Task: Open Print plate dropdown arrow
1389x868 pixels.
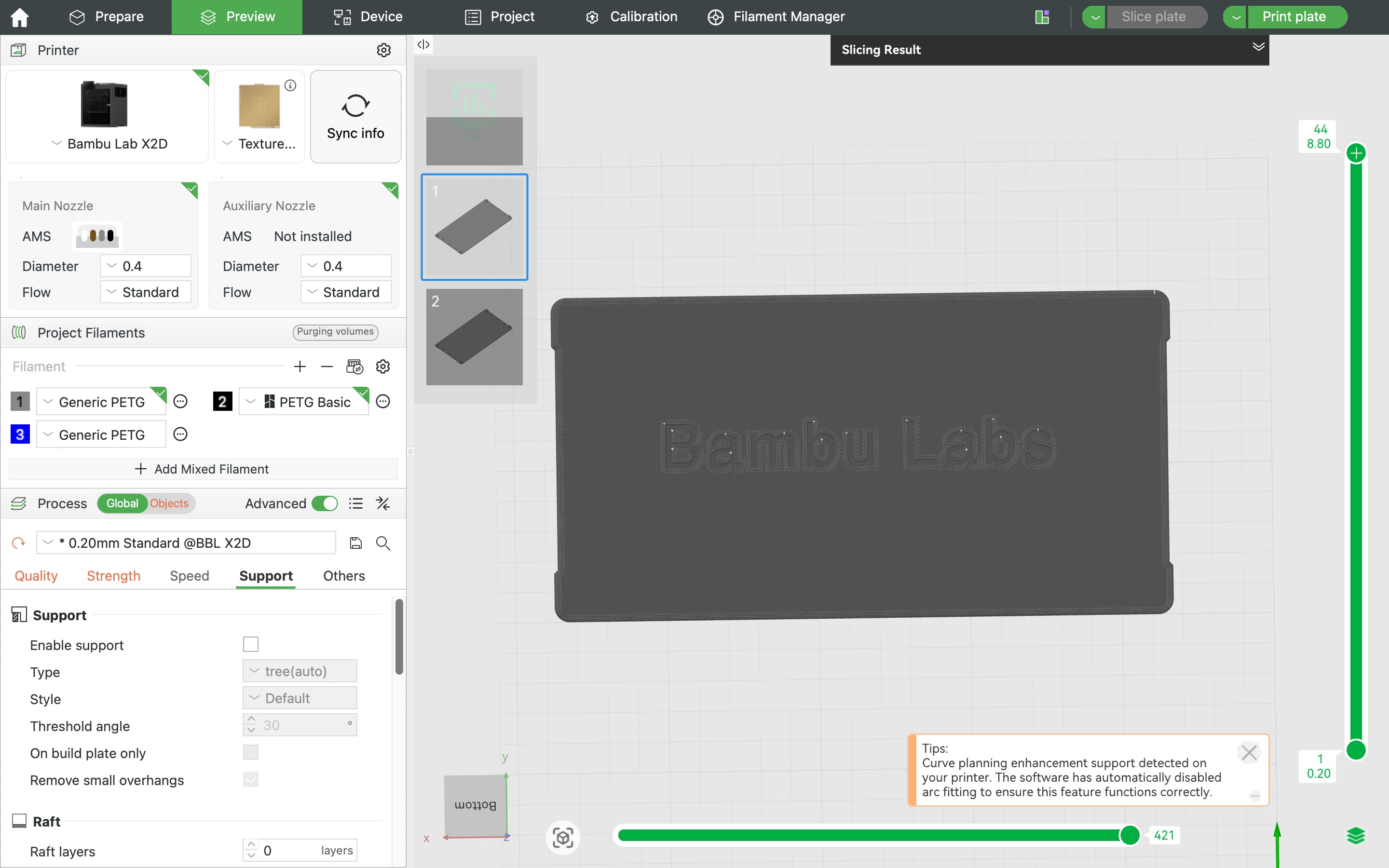Action: (x=1235, y=17)
